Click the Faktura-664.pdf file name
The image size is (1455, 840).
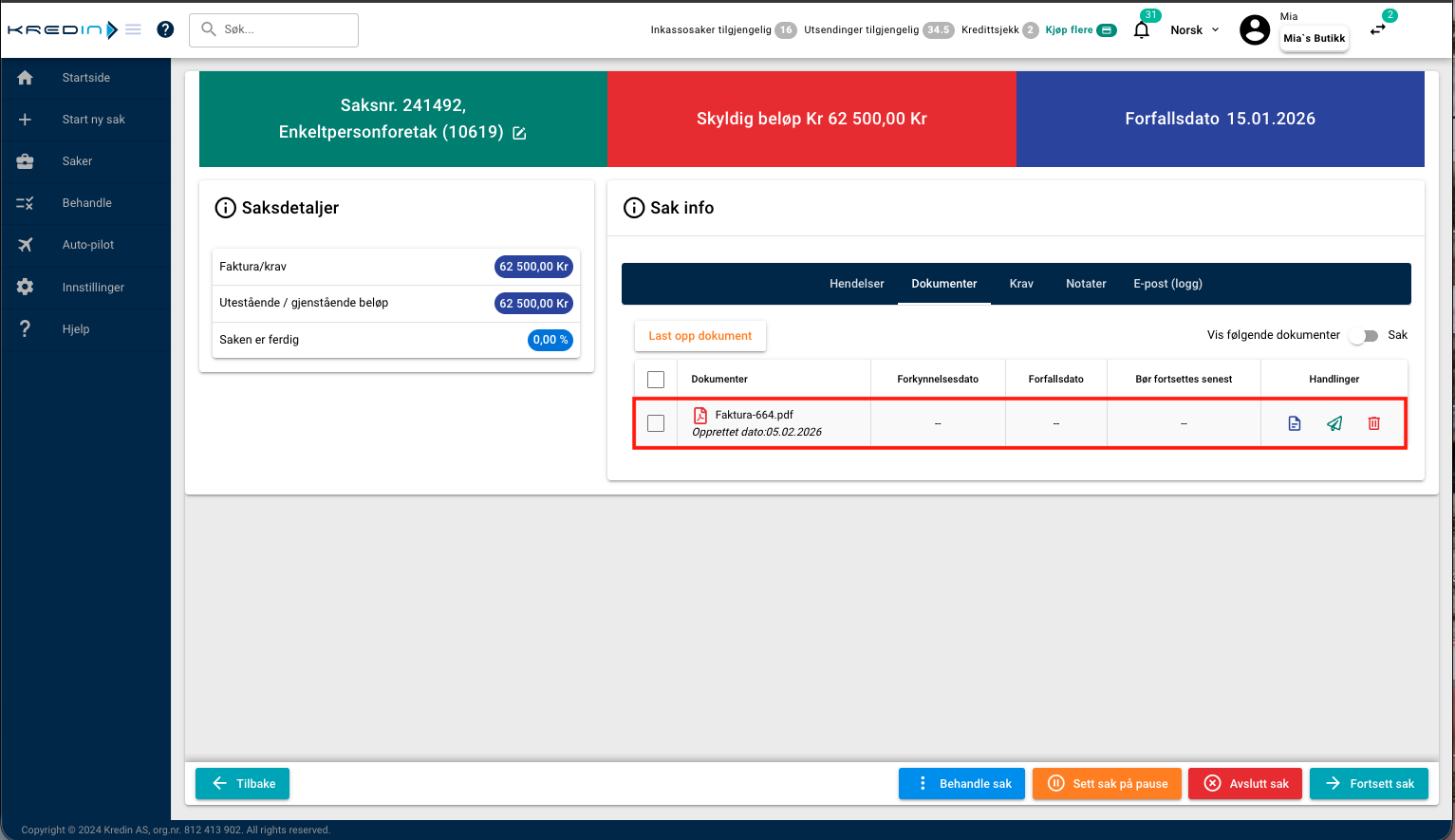click(754, 415)
